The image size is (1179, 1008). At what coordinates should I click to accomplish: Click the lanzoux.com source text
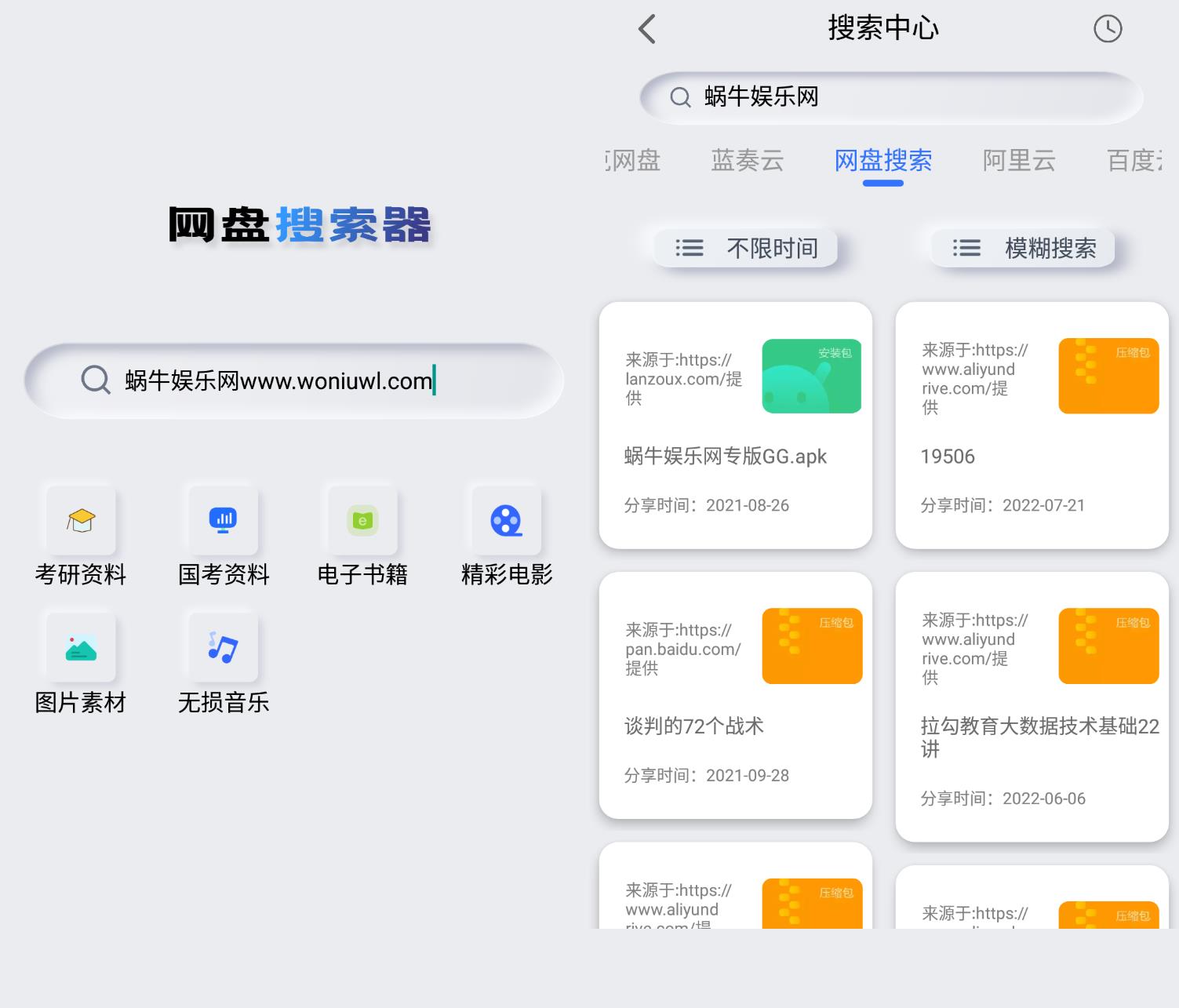[x=683, y=379]
